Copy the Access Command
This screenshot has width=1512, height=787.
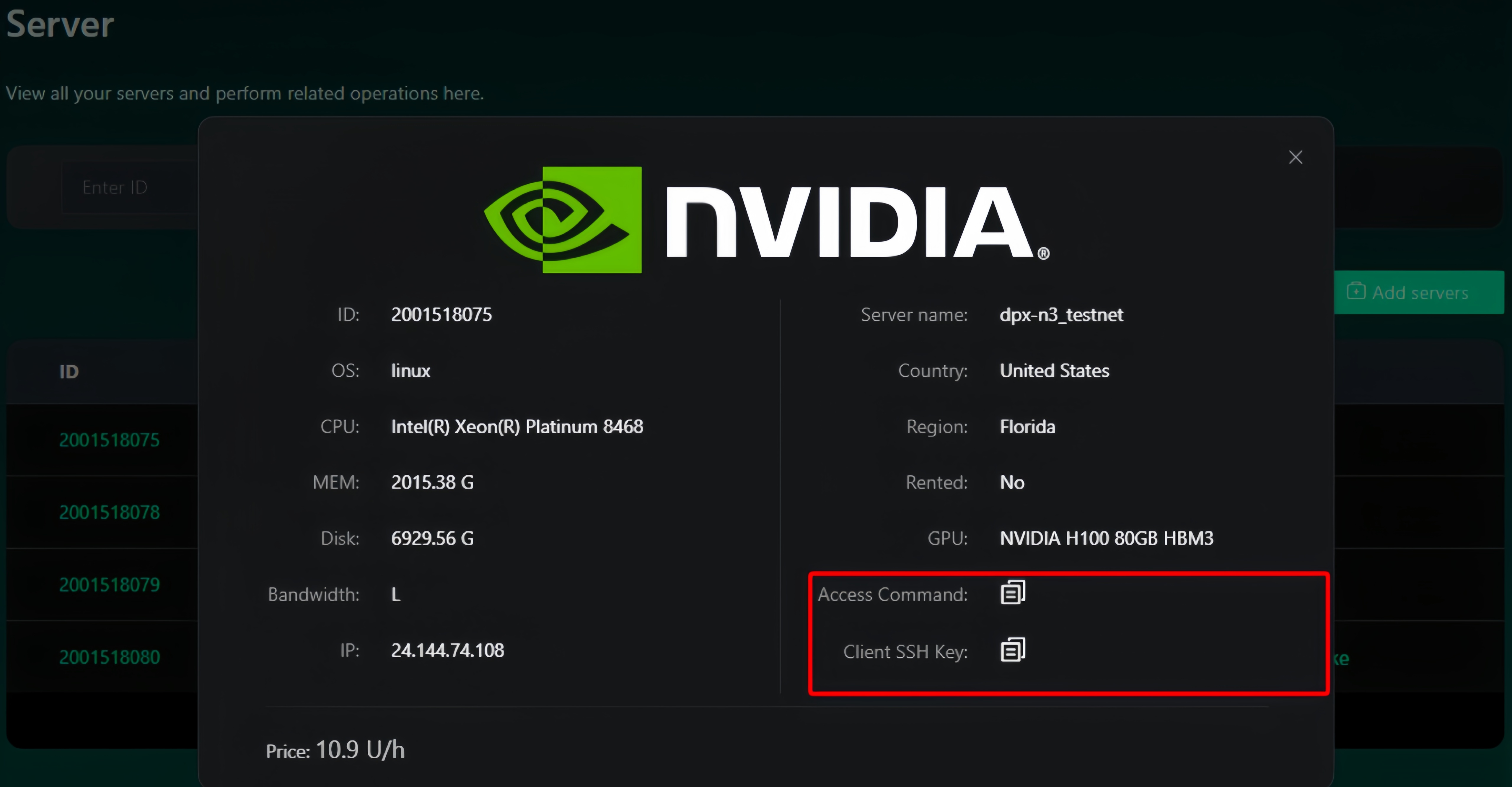(x=1013, y=593)
